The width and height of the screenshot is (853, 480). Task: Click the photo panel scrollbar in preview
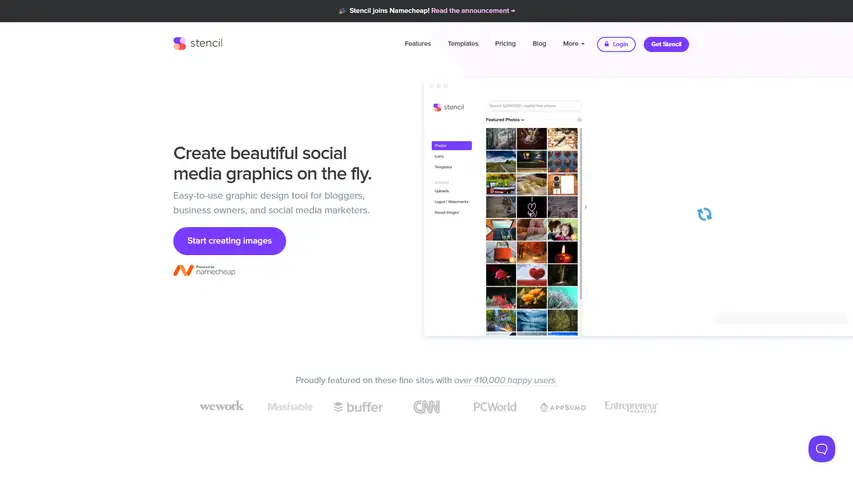pos(580,213)
